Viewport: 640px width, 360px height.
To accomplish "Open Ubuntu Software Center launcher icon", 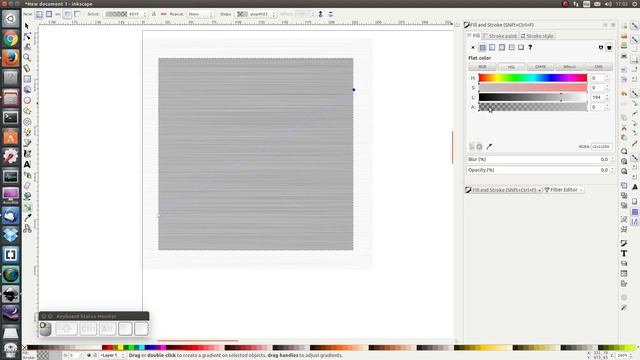I will (x=11, y=137).
